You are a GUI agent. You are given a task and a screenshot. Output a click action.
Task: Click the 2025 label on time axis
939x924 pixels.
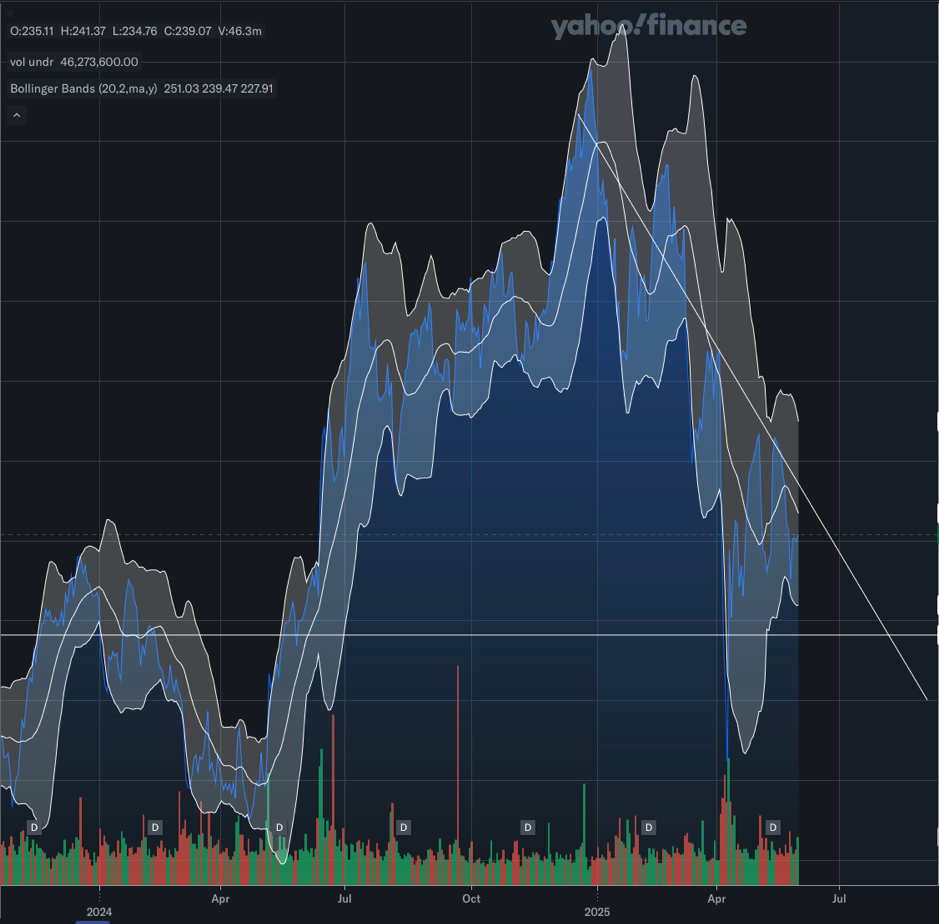(597, 912)
